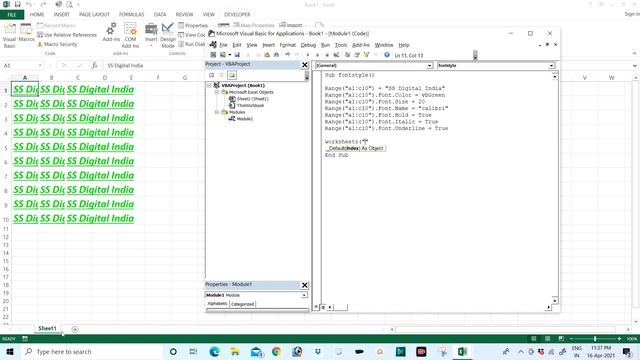
Task: Click Macro Security in the Code group
Action: coord(57,44)
